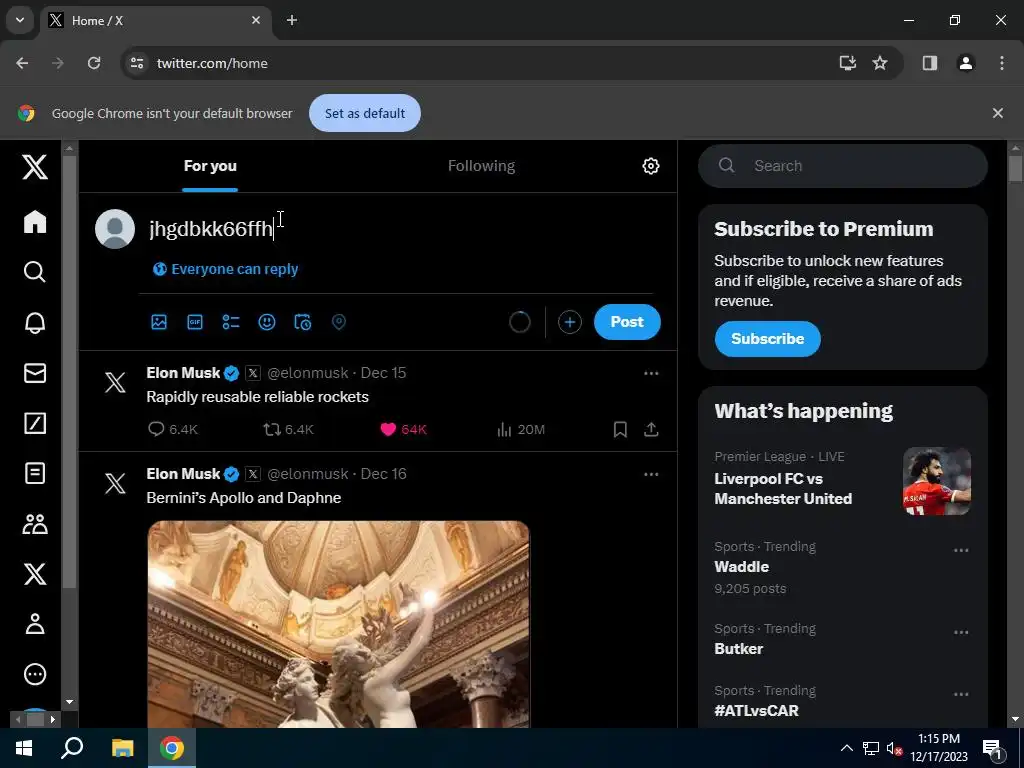1024x768 pixels.
Task: Reply to Rapidly reusable rockets post
Action: [x=172, y=429]
